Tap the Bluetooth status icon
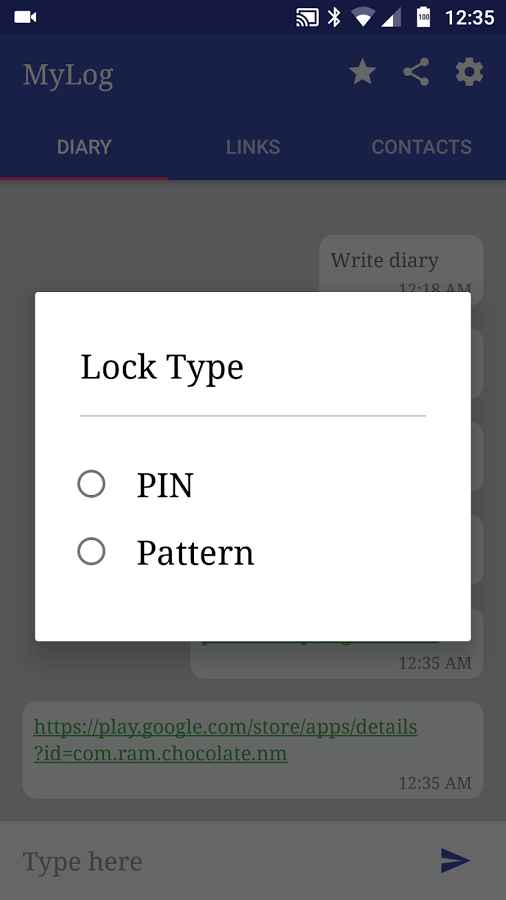 [x=334, y=17]
